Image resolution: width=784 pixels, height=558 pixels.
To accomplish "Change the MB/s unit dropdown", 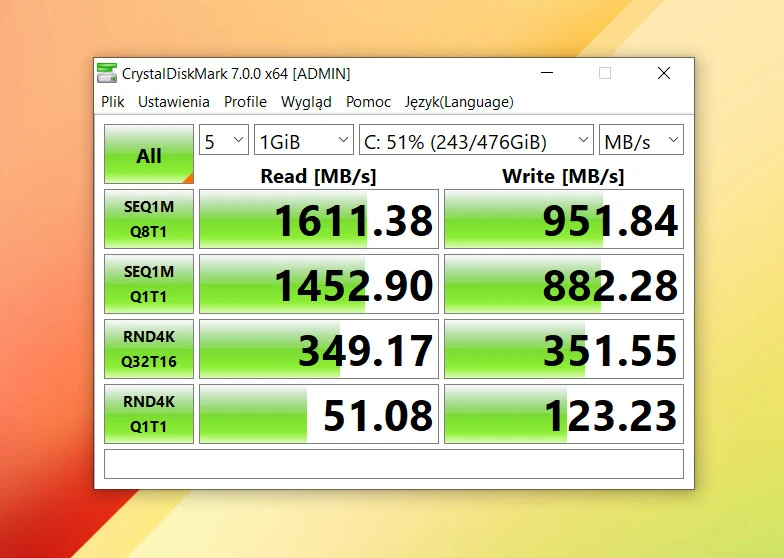I will pyautogui.click(x=641, y=141).
